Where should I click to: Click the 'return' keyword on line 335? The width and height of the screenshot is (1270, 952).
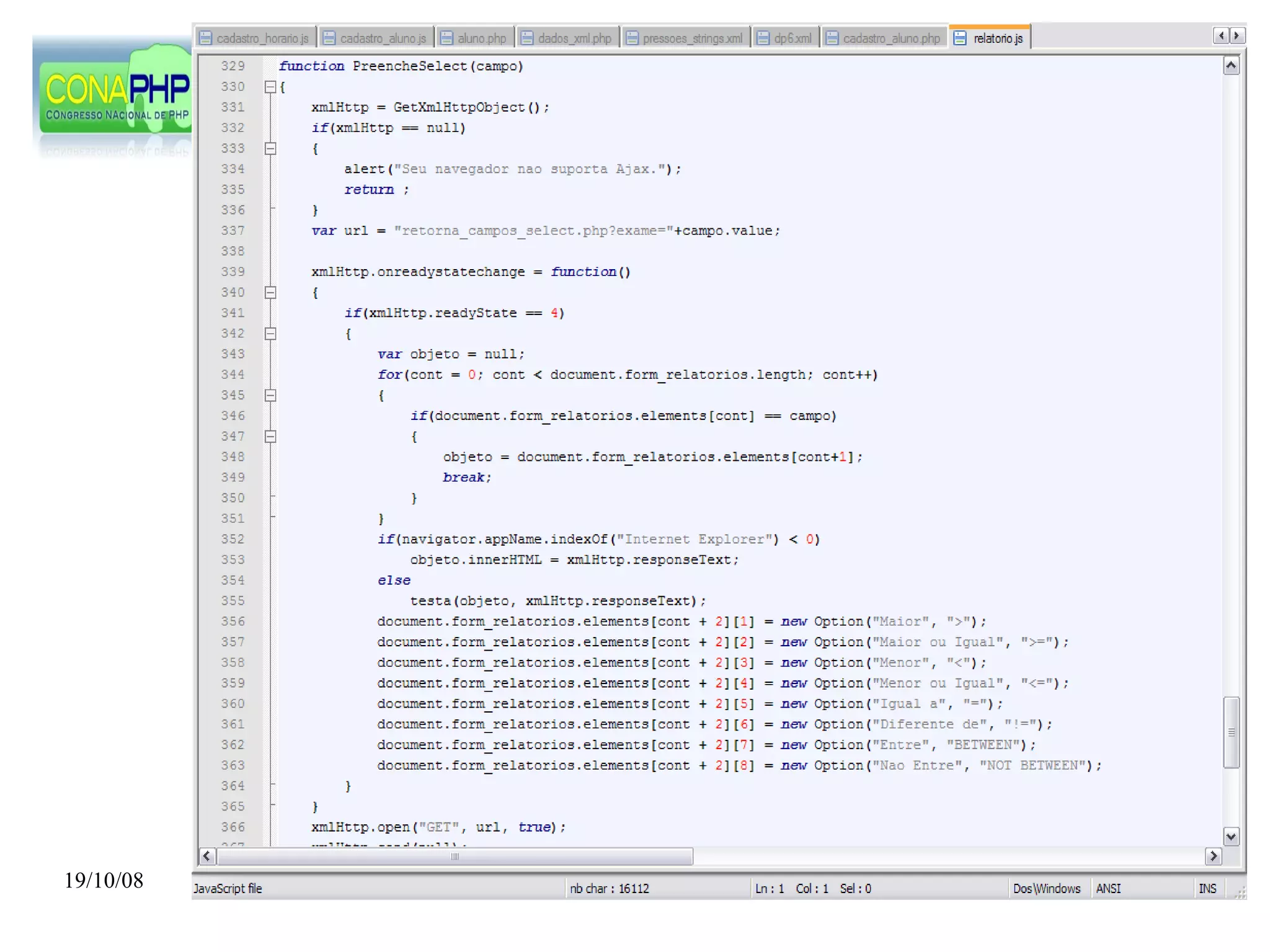(369, 189)
